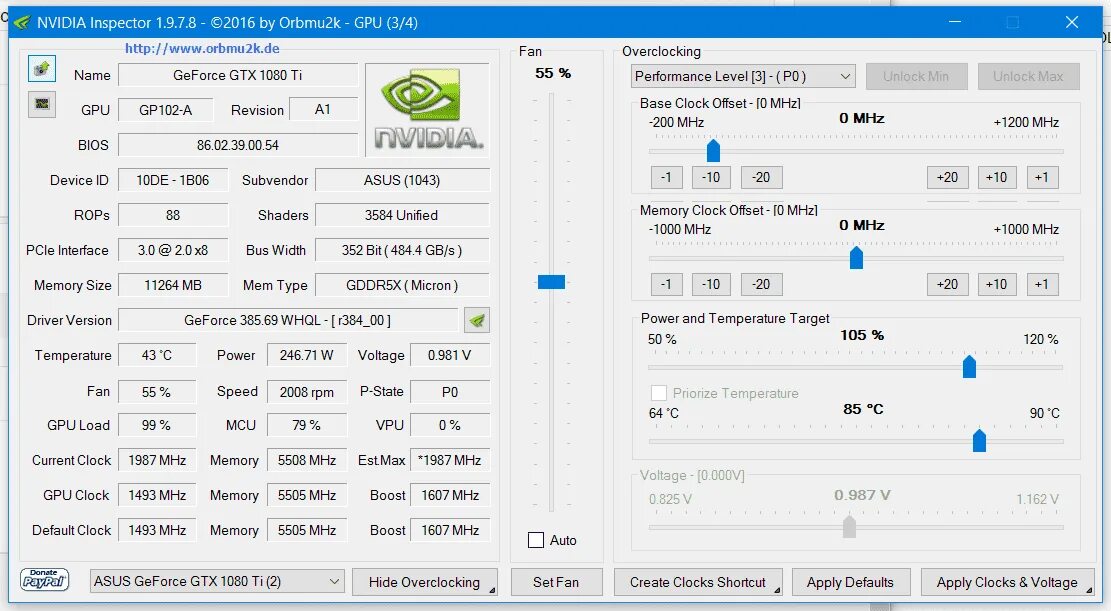Click the hardware monitor icon beside GPU
This screenshot has width=1111, height=611.
click(x=42, y=103)
